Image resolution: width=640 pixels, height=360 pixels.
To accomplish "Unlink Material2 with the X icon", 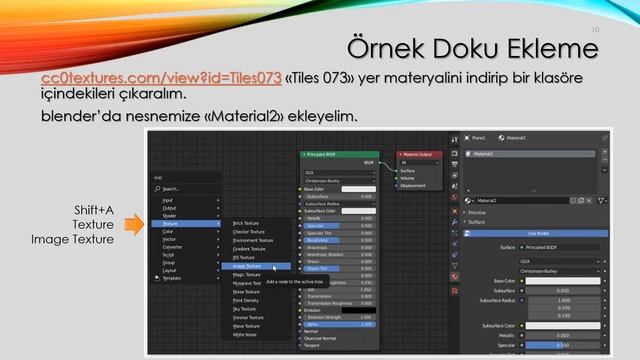I will coord(589,200).
